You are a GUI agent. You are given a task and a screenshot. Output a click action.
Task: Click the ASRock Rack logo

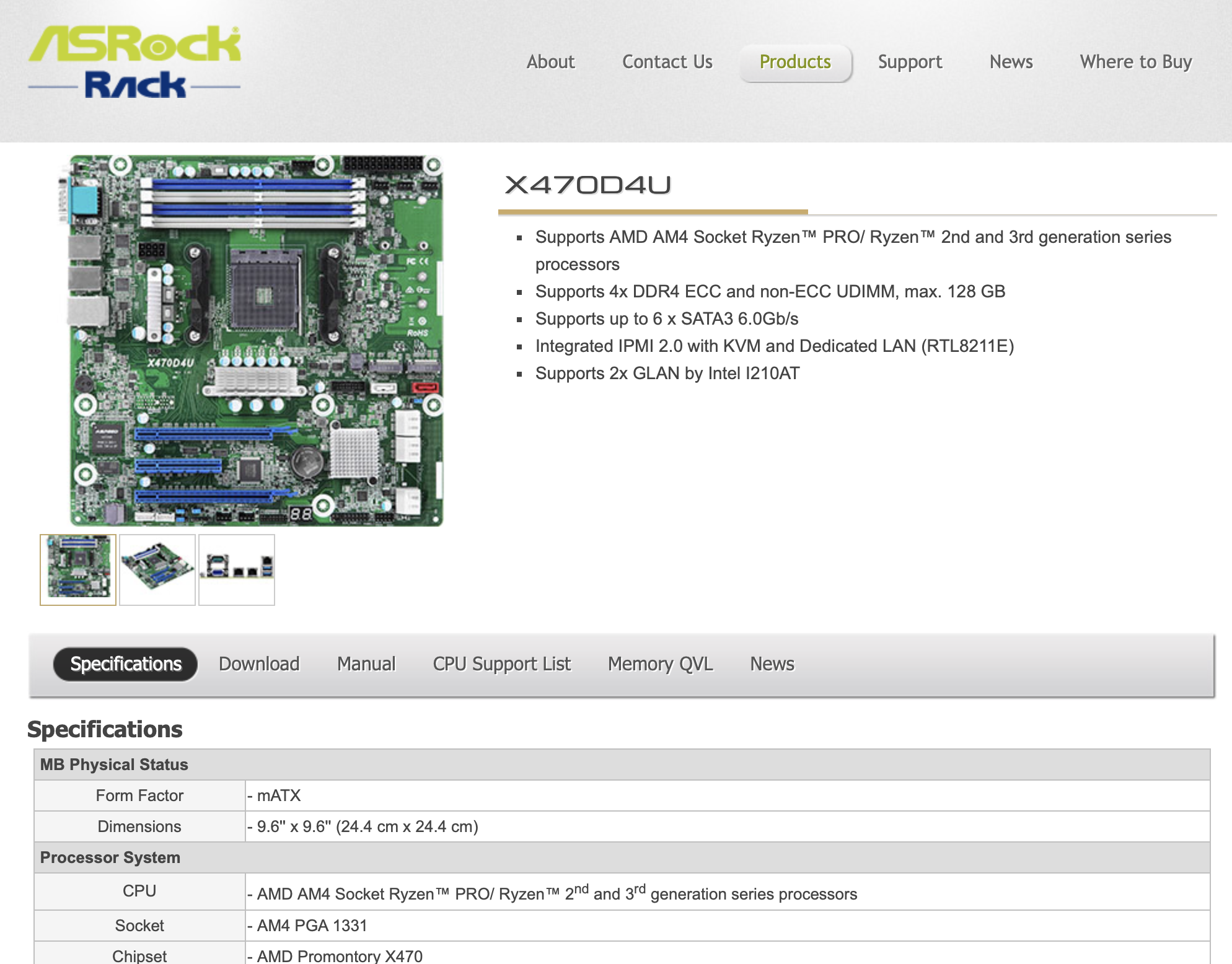[134, 62]
